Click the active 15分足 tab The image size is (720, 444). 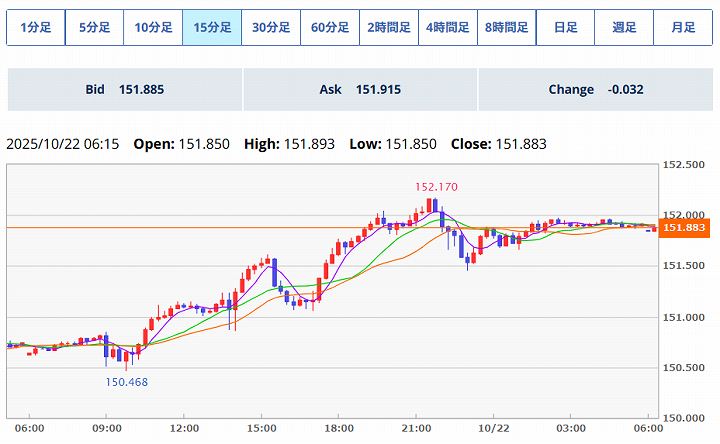[x=212, y=28]
